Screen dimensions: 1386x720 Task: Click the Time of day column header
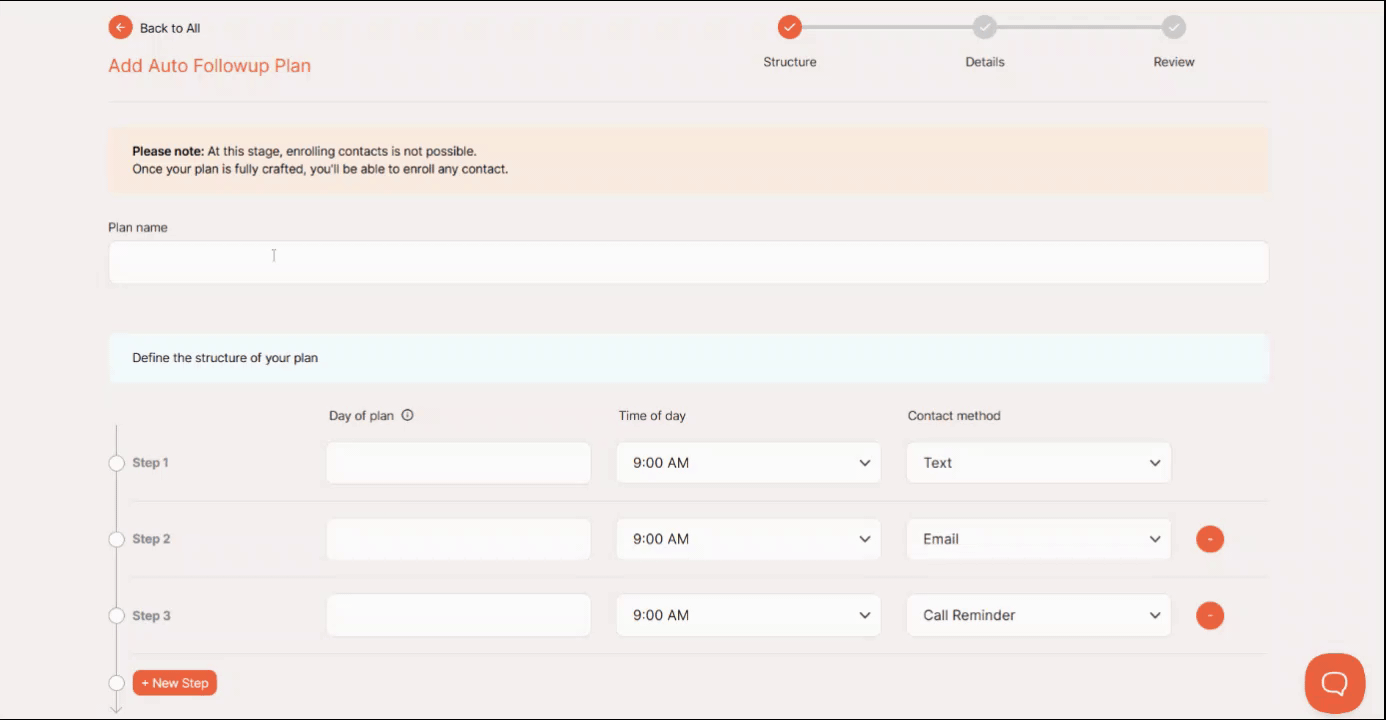click(652, 416)
